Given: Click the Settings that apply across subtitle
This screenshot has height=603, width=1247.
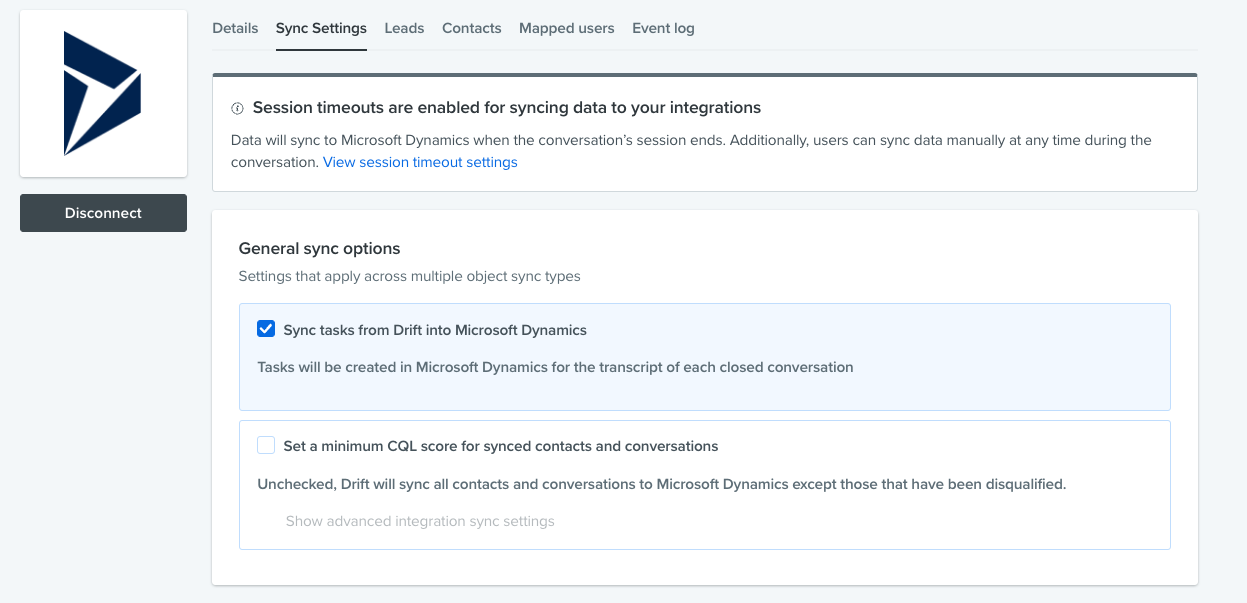Looking at the screenshot, I should click(409, 276).
